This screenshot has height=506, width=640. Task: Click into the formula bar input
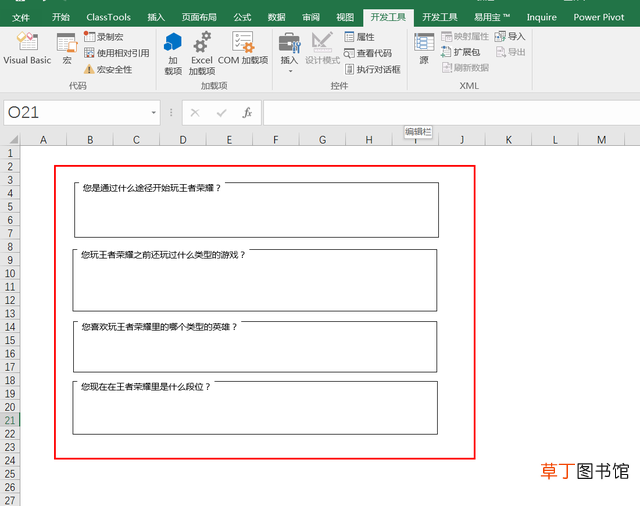(451, 113)
